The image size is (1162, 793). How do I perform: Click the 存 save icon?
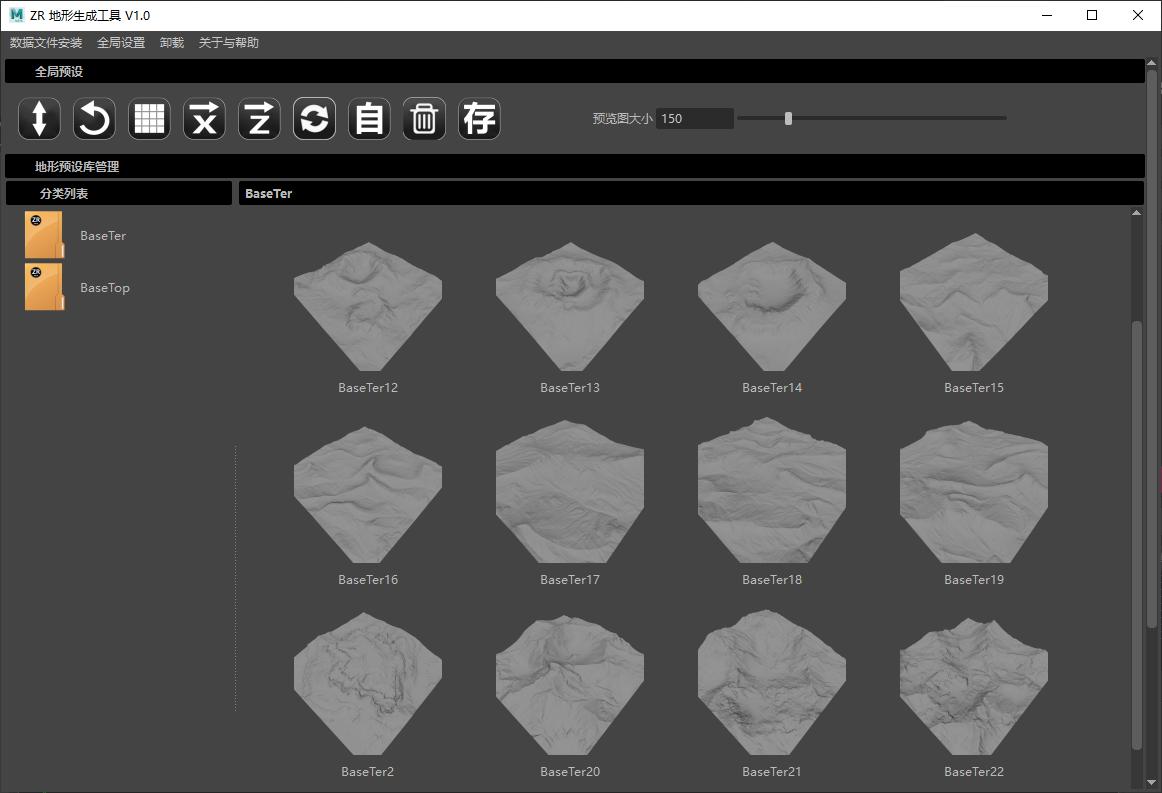pos(479,119)
